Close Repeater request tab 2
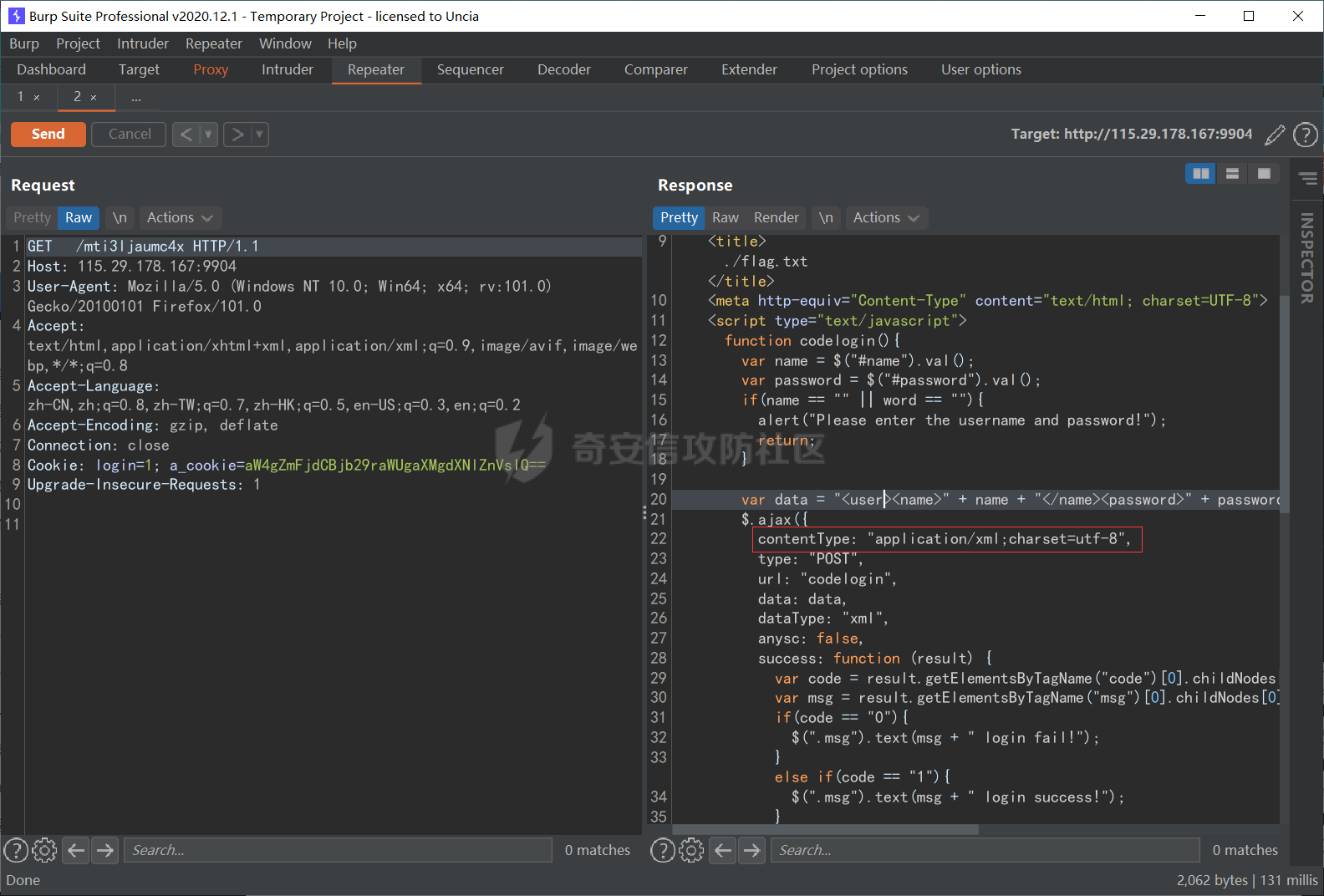The width and height of the screenshot is (1324, 896). [x=94, y=98]
